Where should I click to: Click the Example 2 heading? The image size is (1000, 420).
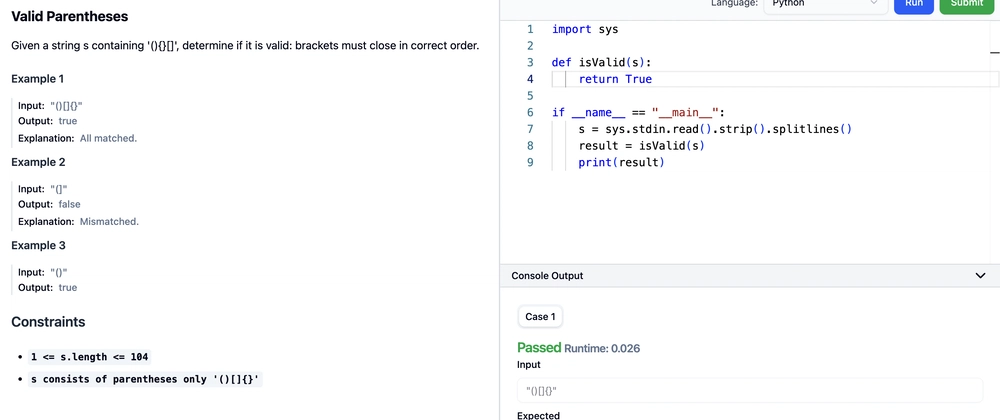click(x=38, y=162)
